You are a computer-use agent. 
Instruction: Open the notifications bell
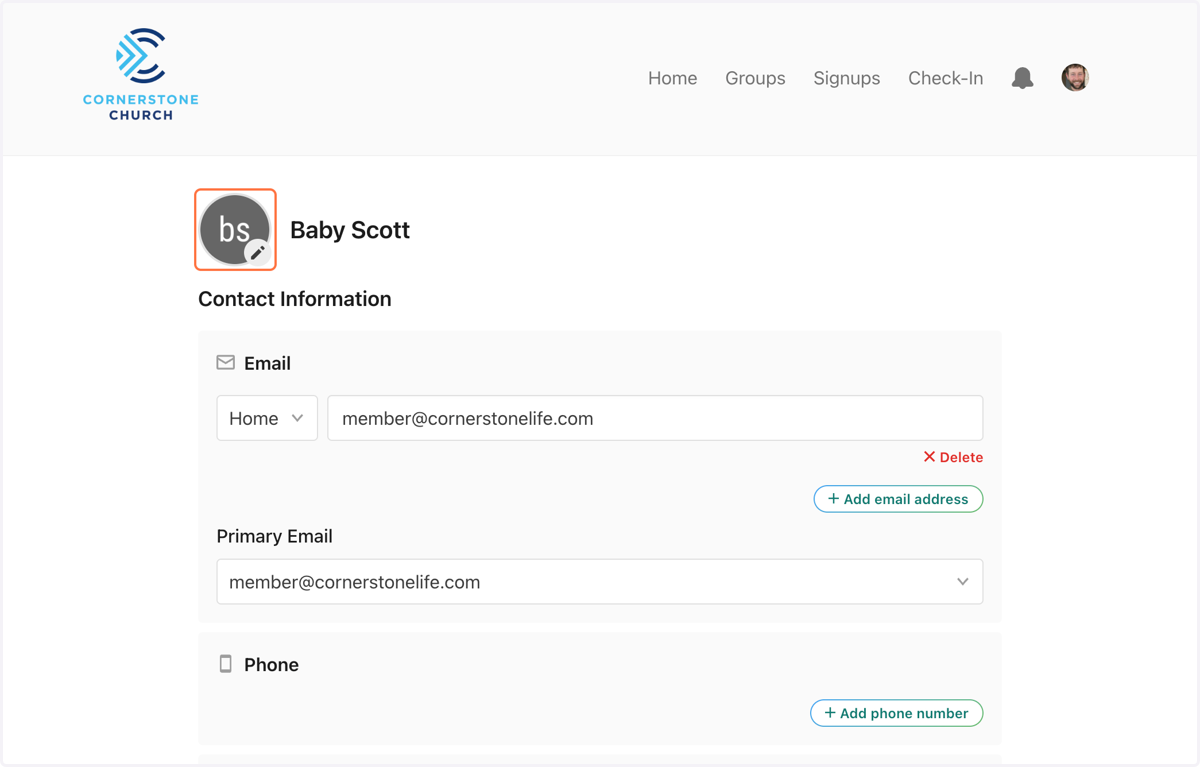tap(1022, 78)
